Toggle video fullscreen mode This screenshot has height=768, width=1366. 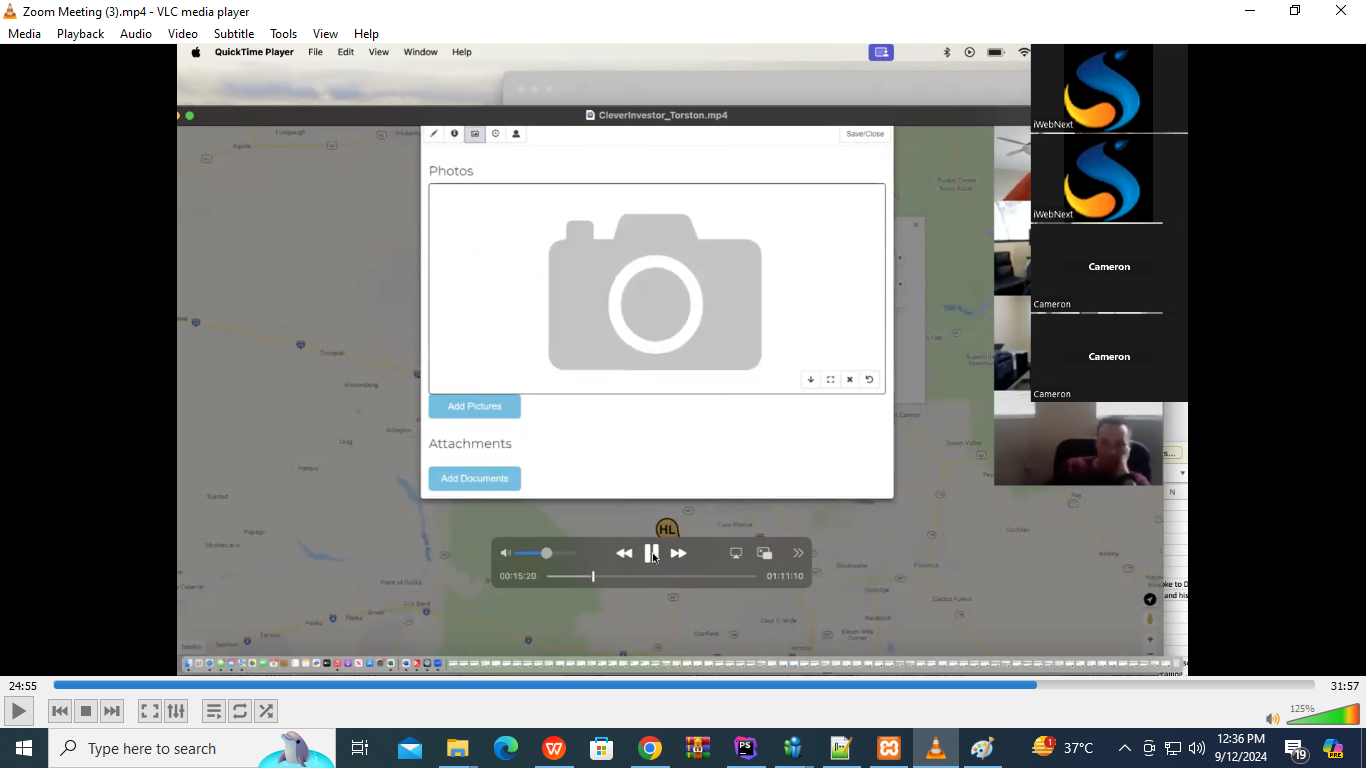[149, 711]
